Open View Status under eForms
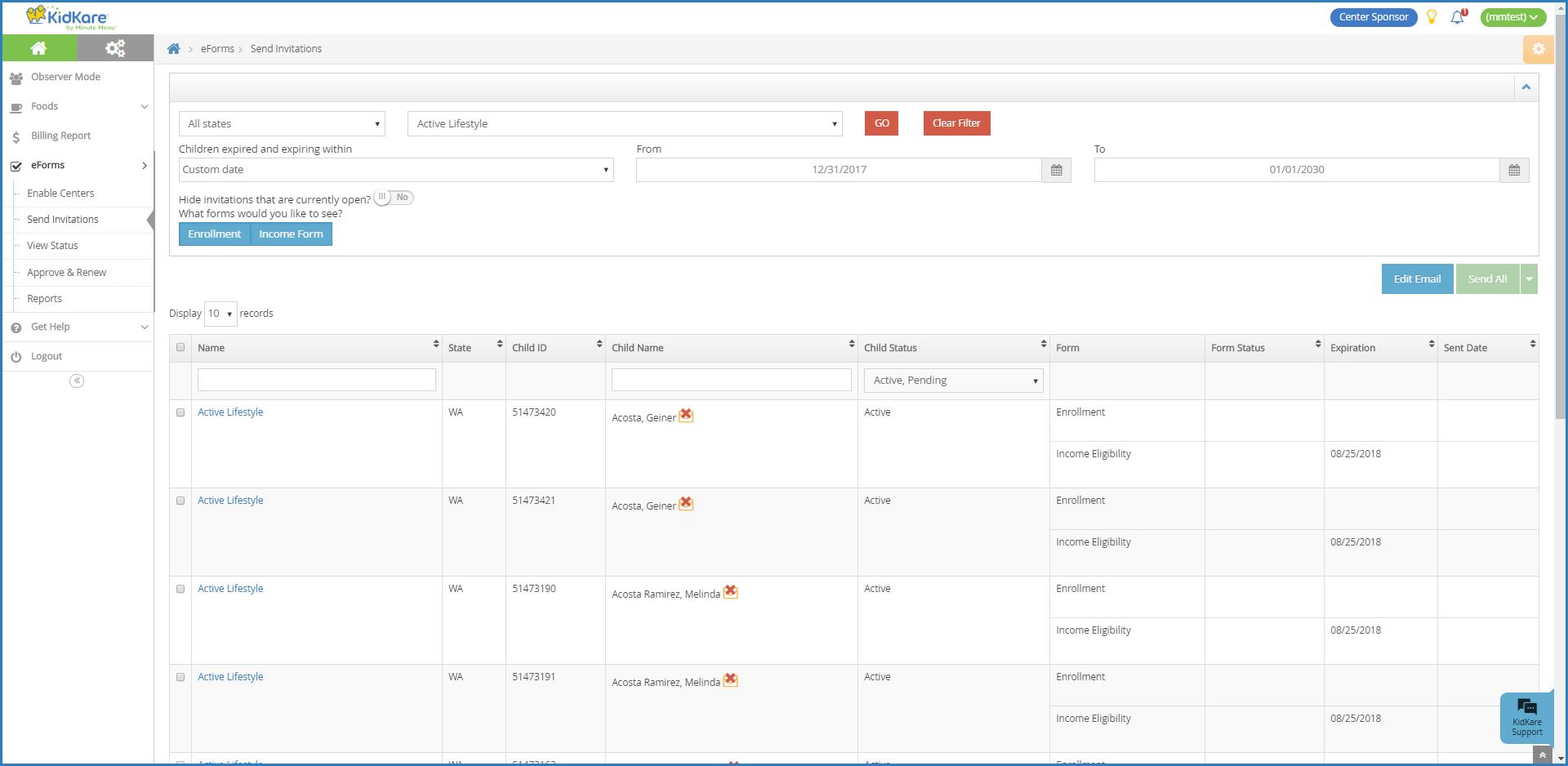 52,246
